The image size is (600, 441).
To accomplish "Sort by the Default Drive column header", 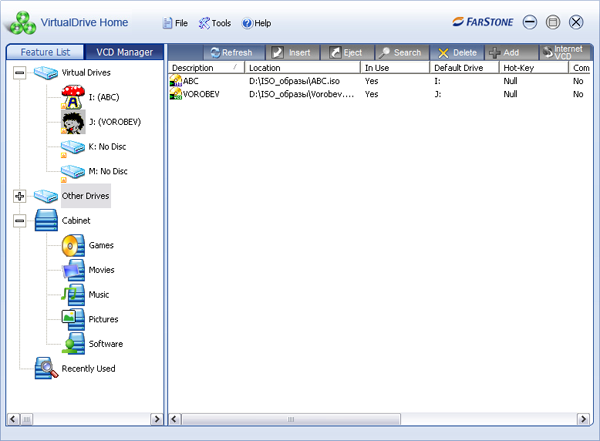I will [x=465, y=68].
